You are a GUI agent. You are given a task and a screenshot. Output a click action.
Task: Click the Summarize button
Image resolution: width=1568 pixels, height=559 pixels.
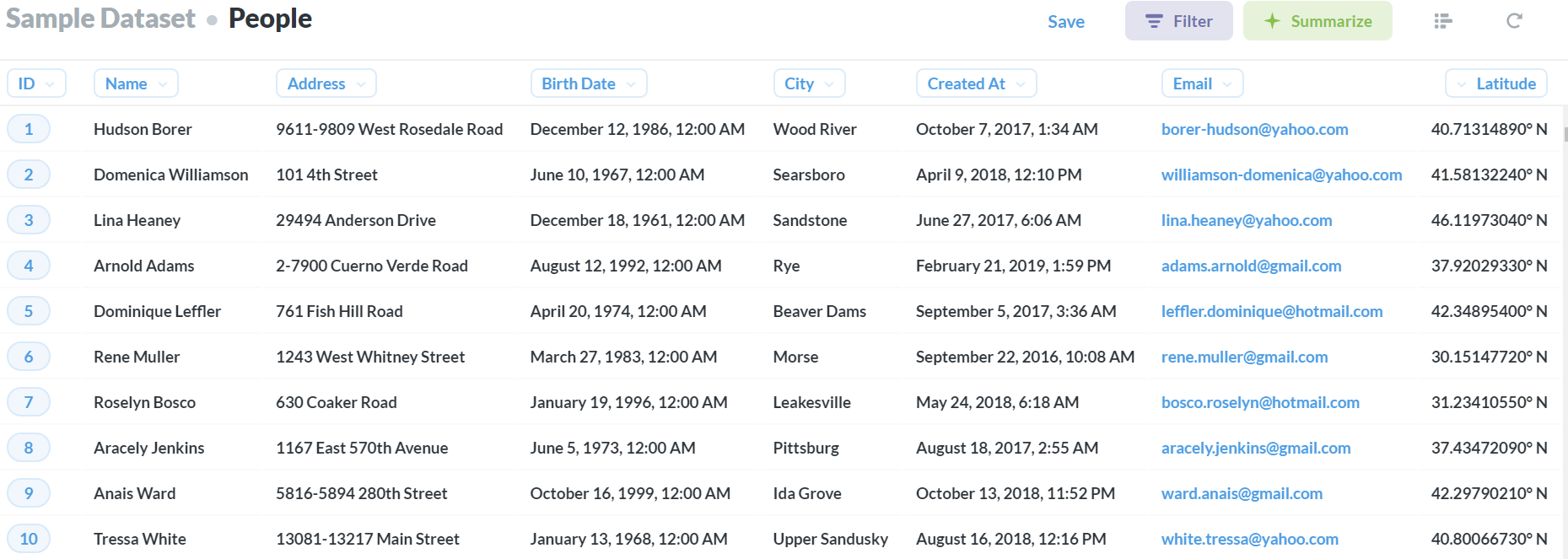1317,21
